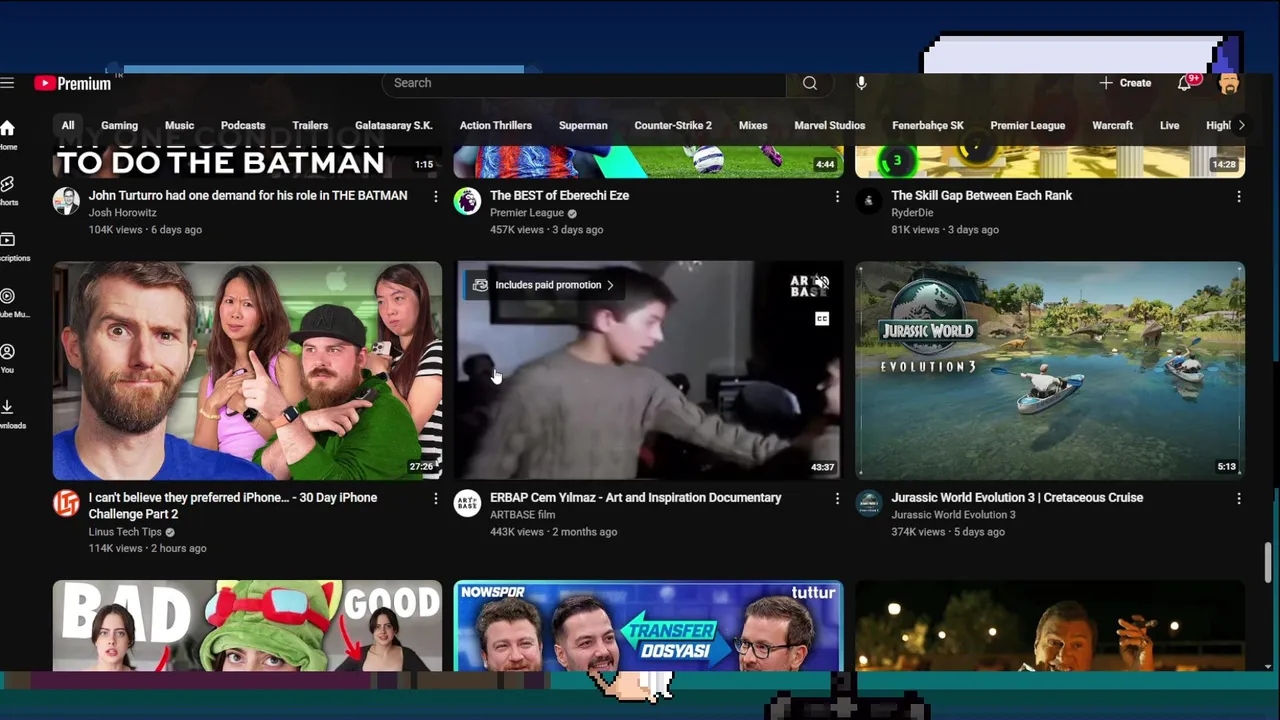Toggle captions on ERBAP video preview

(x=821, y=319)
